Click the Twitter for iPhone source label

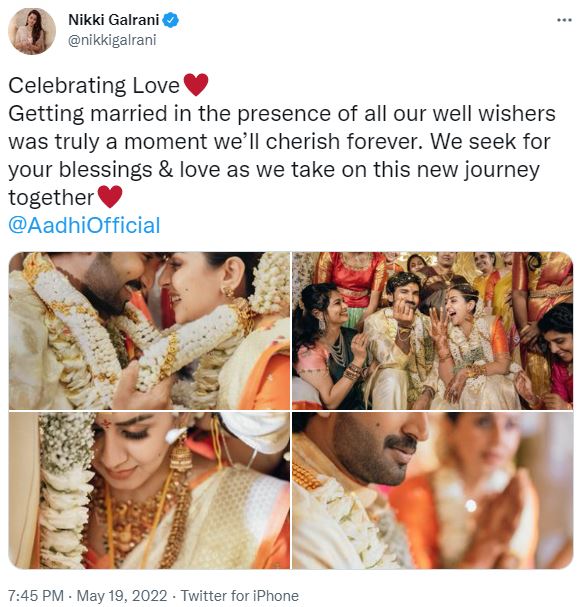(x=240, y=596)
